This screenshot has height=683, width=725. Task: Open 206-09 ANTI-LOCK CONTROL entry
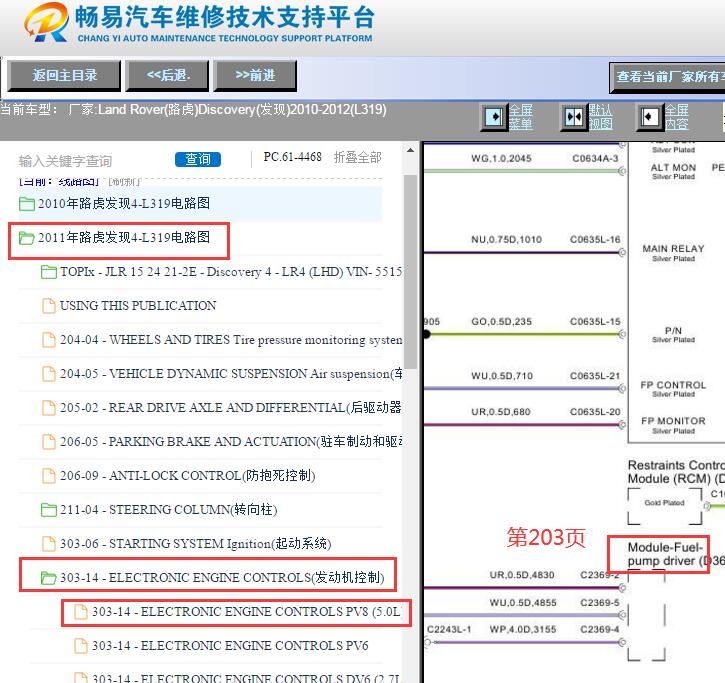(x=188, y=476)
